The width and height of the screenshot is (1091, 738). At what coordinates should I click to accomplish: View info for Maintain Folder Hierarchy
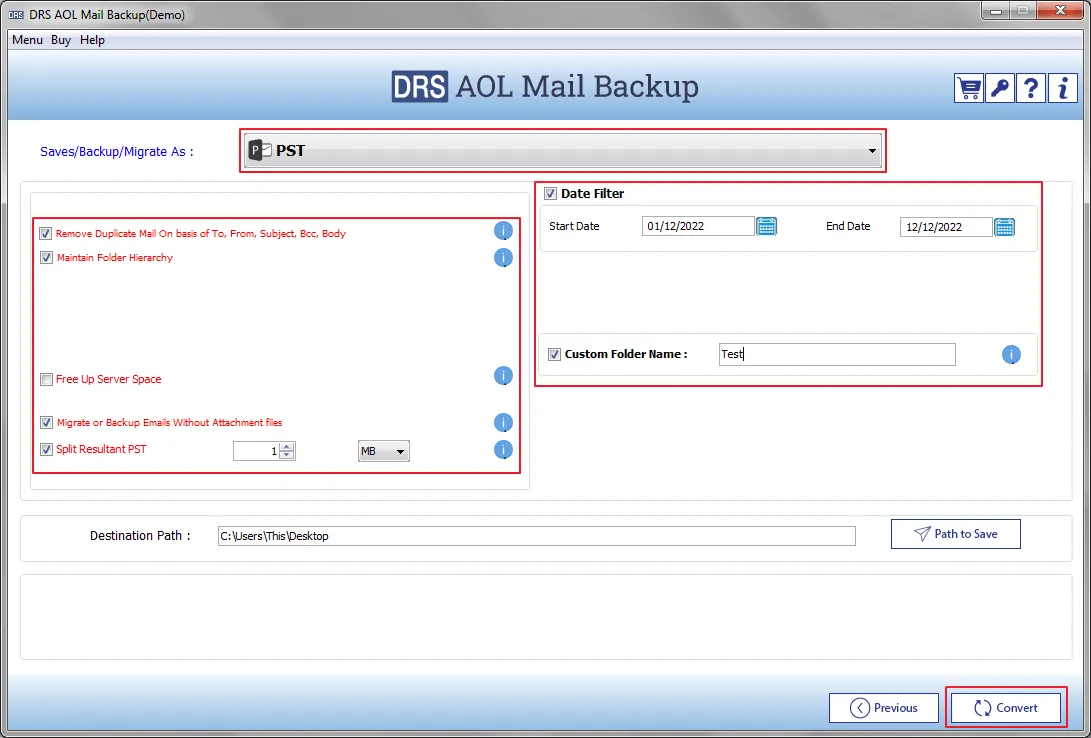[503, 258]
